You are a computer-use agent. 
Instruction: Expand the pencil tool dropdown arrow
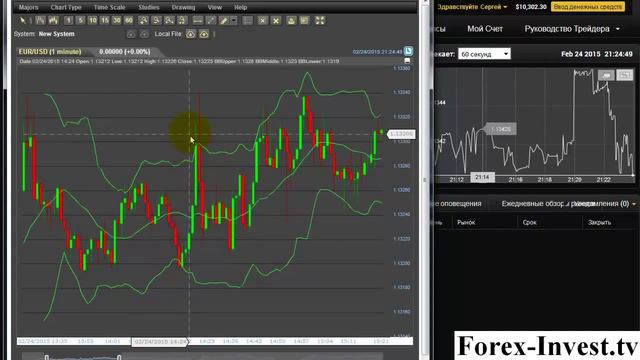pyautogui.click(x=233, y=20)
